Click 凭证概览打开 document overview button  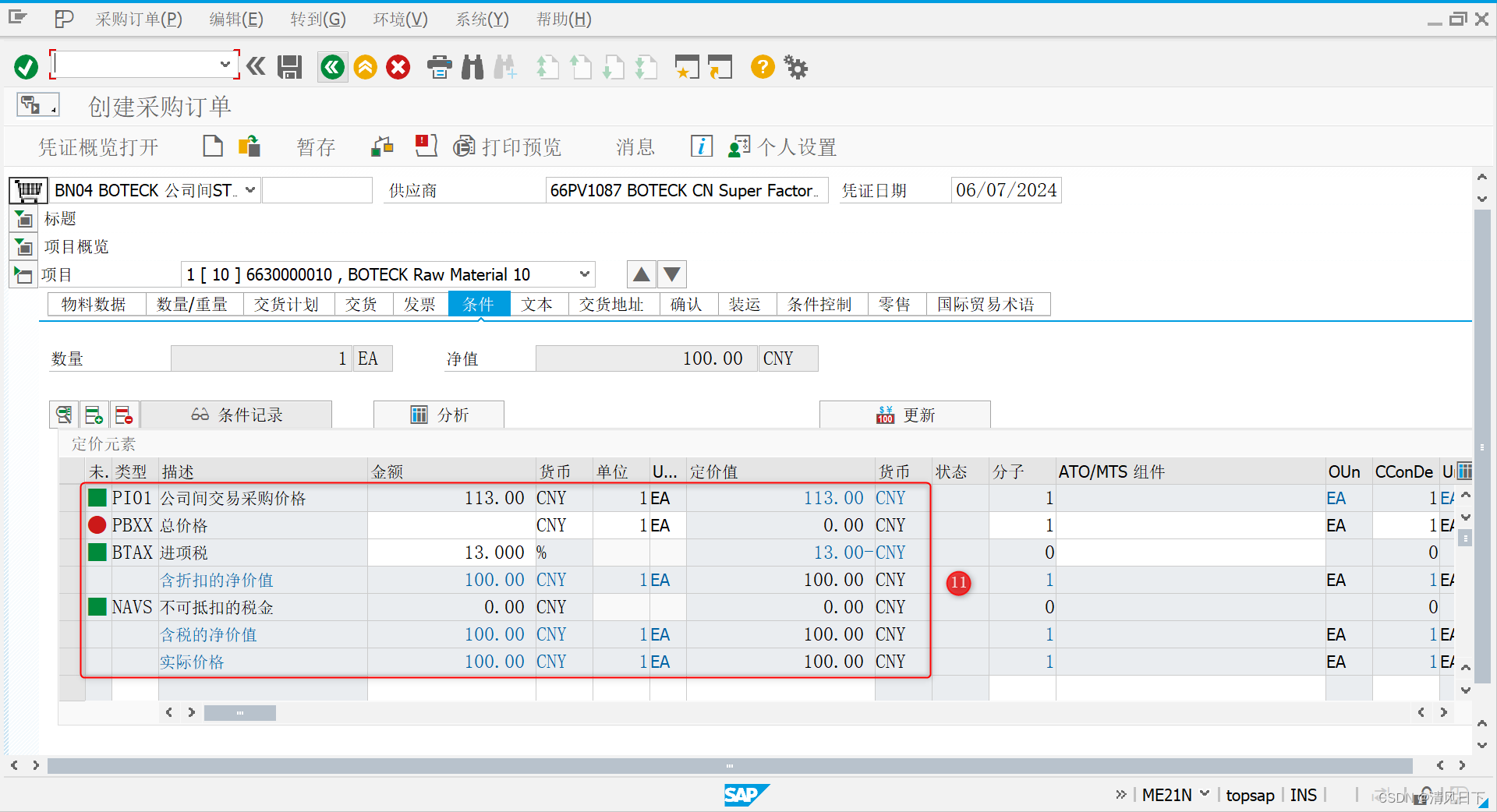click(99, 147)
